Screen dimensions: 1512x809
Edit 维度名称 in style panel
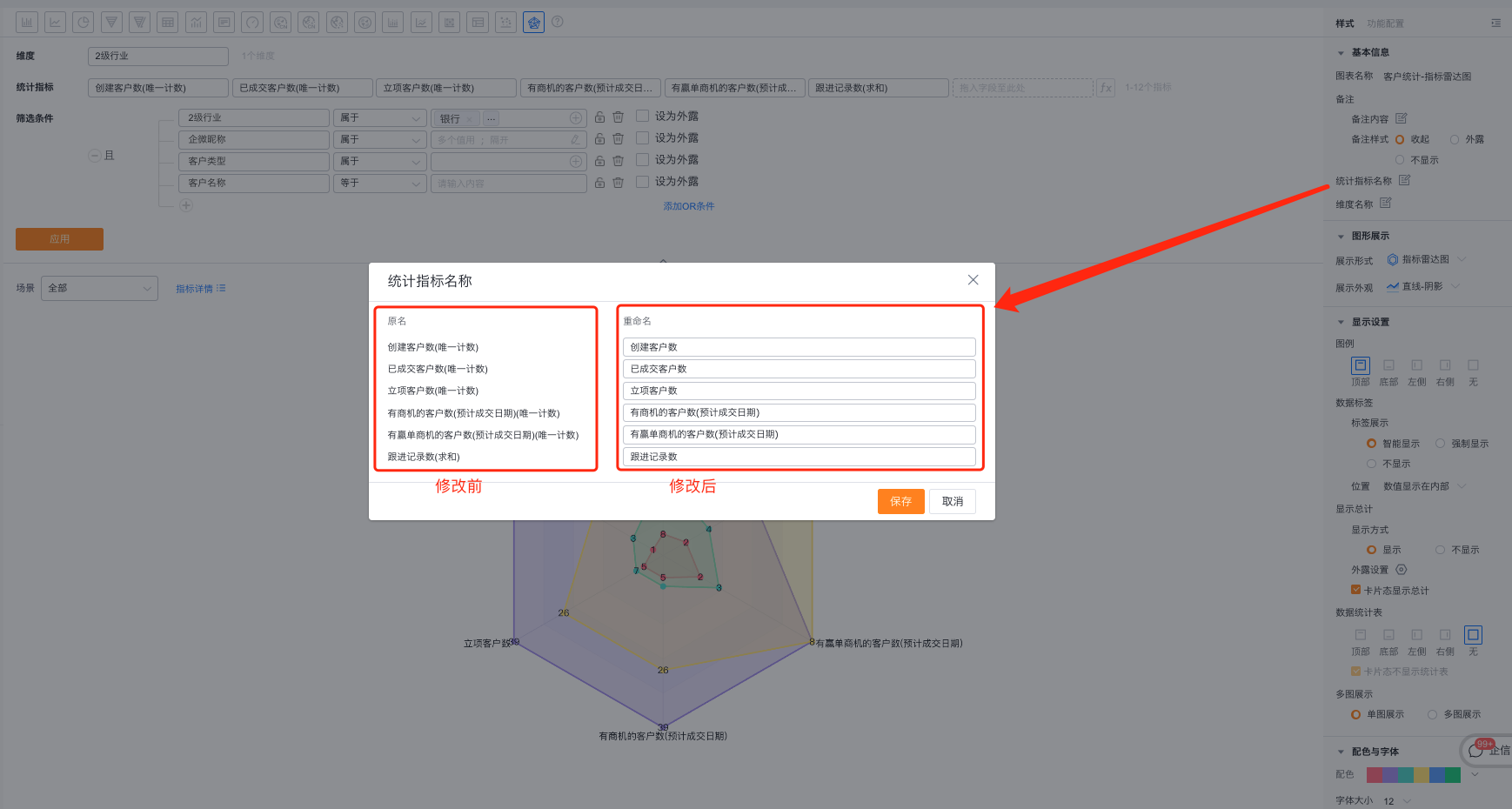(x=1385, y=204)
